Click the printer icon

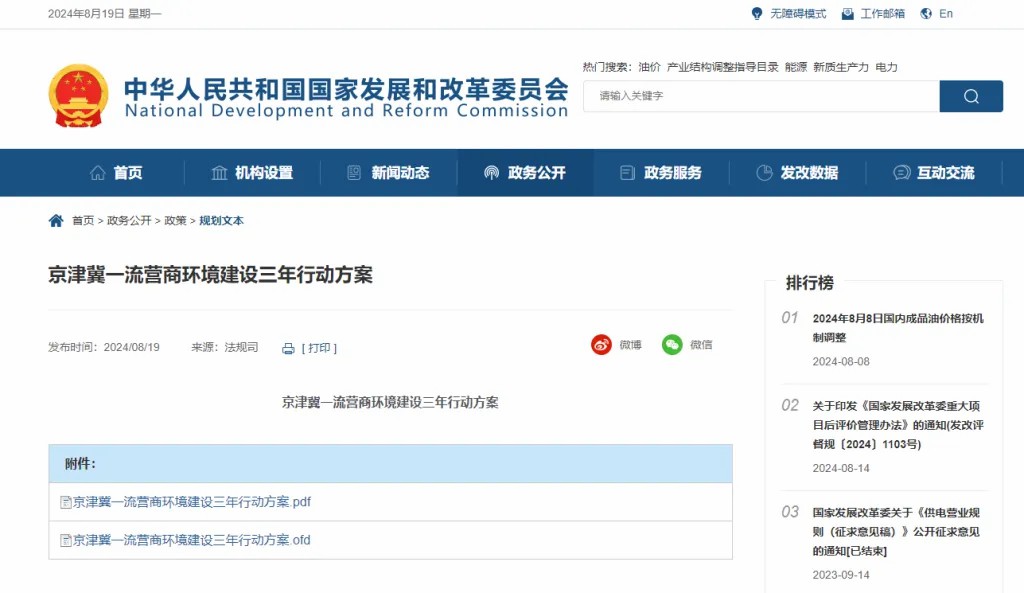tap(288, 348)
